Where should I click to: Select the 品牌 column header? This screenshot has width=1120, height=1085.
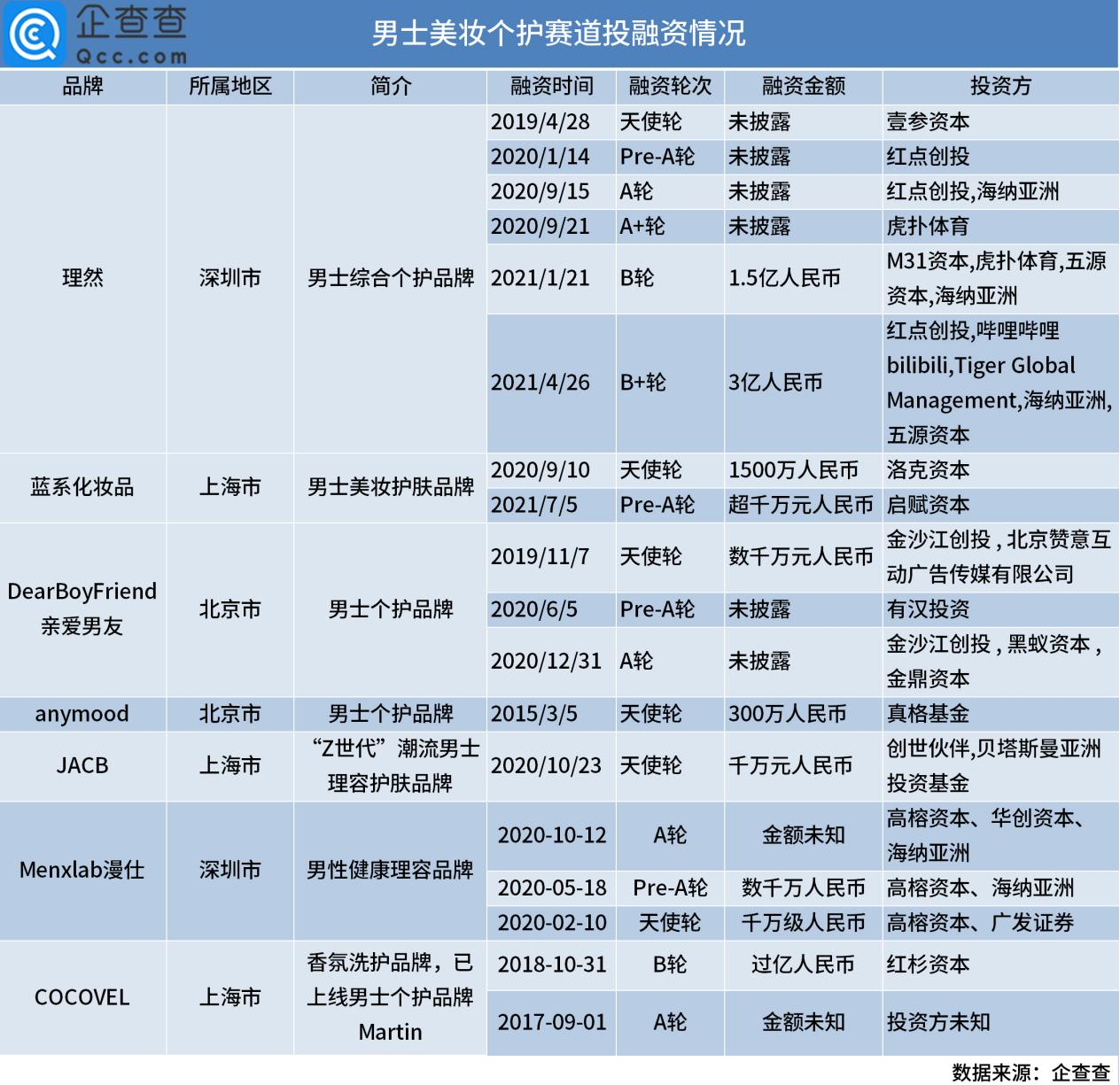[x=83, y=86]
